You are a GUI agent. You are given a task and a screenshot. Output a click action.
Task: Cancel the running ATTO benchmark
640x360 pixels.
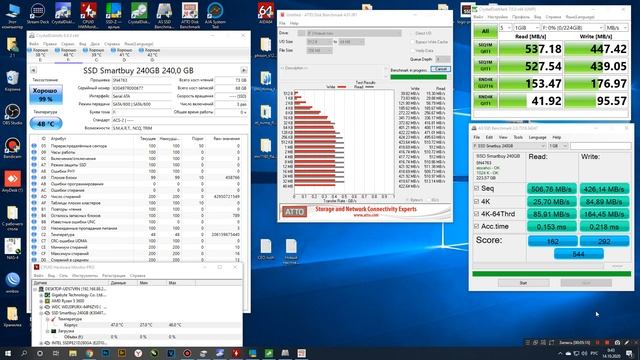(440, 69)
